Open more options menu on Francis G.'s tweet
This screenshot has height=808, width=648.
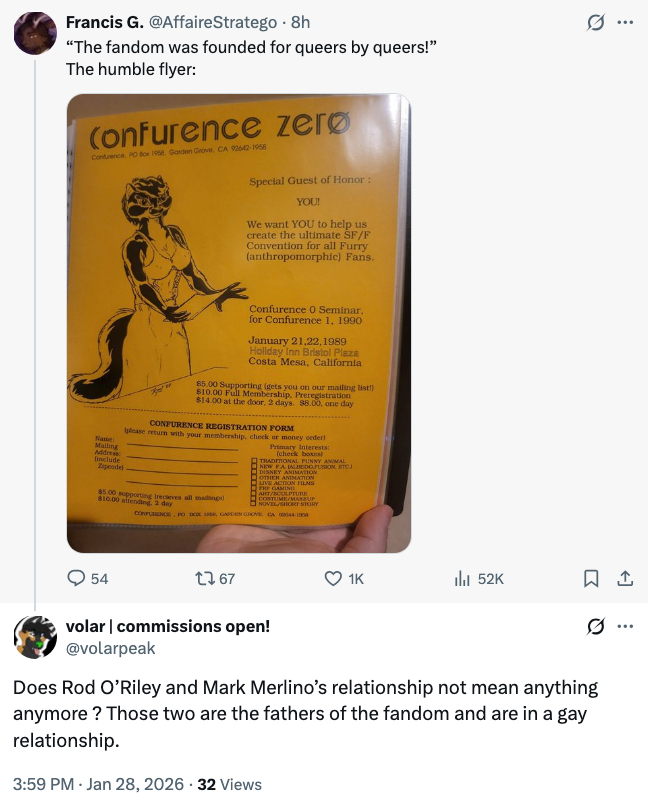626,23
